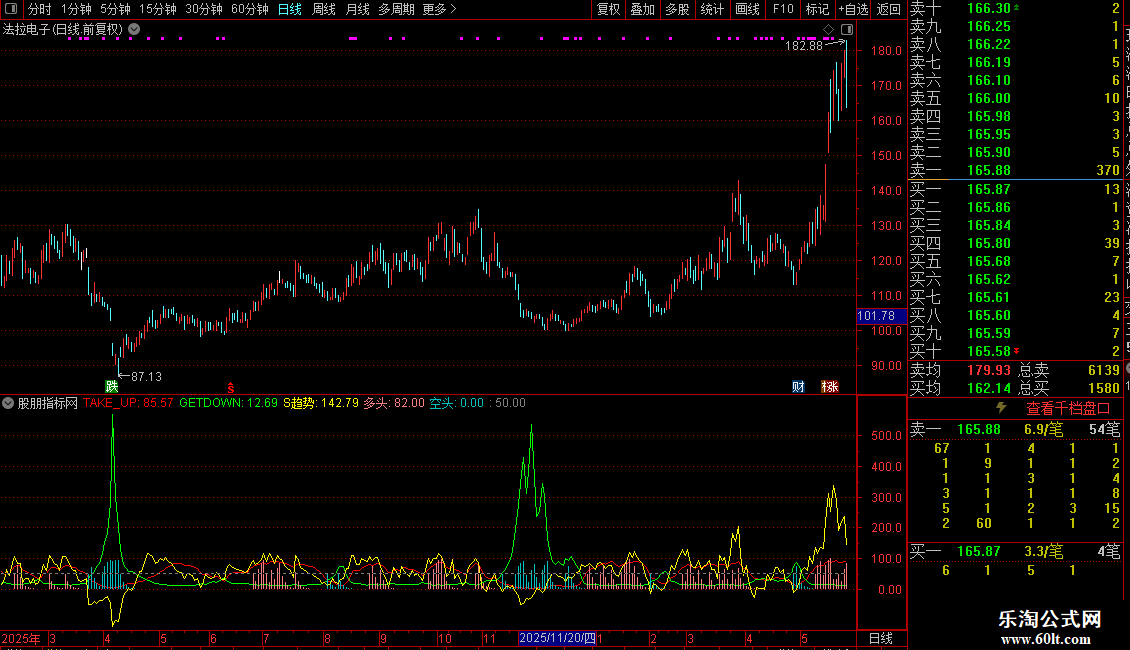Click the 买五 165.68 order row
1130x650 pixels.
pos(1015,261)
